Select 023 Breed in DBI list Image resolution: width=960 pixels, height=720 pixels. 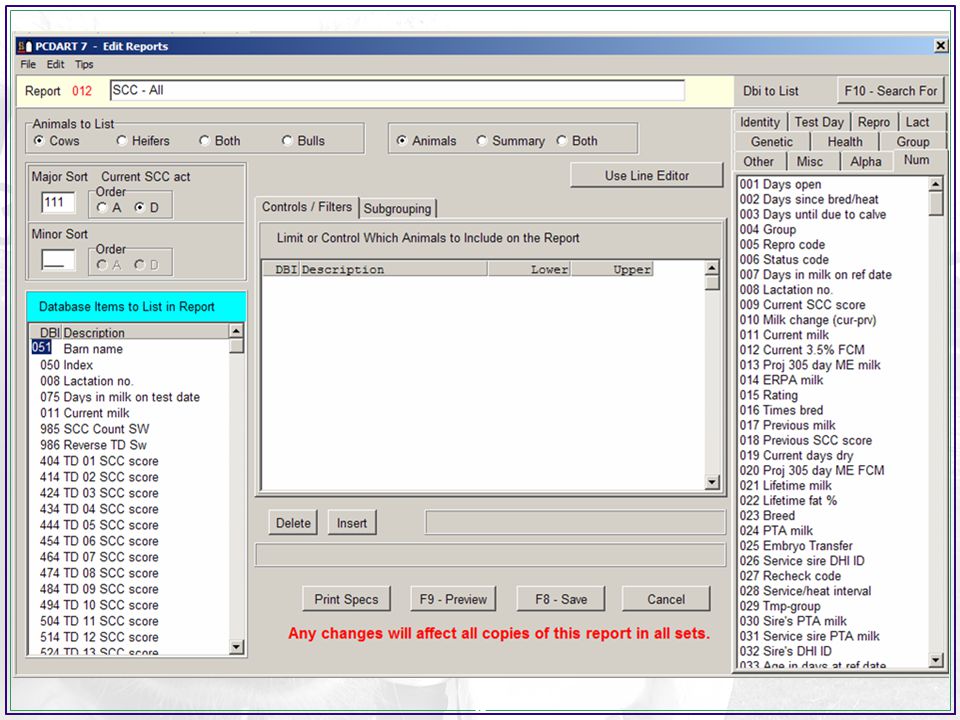pos(833,516)
